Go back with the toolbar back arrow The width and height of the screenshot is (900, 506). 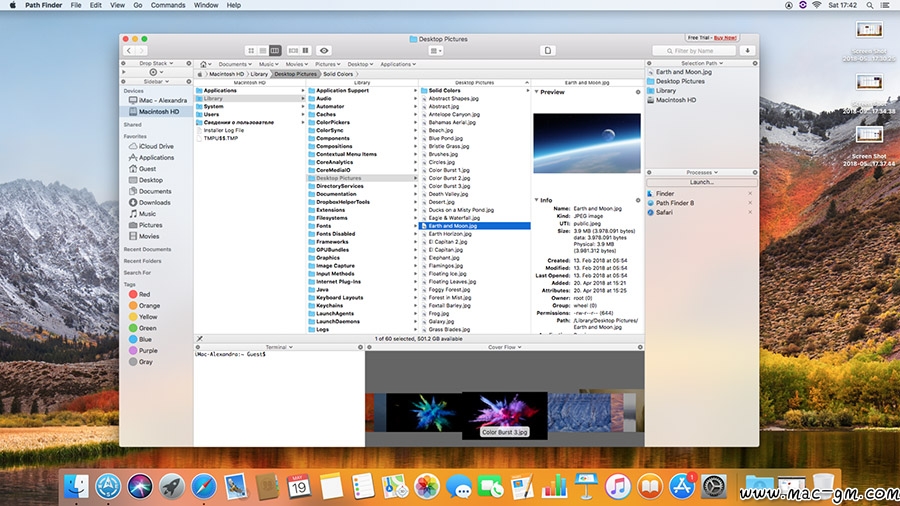[129, 51]
